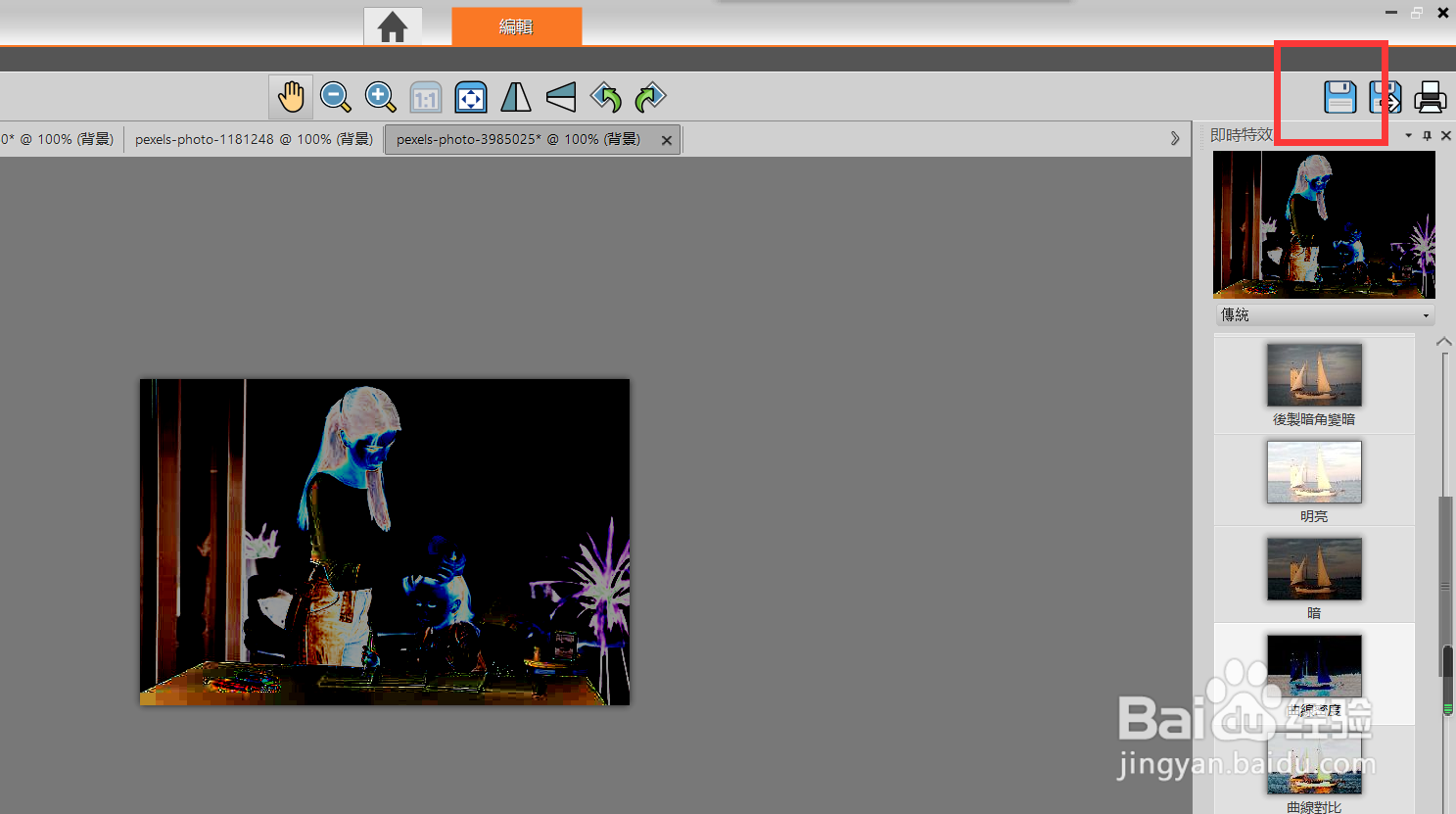Select the Hand pan tool
The image size is (1456, 814).
pyautogui.click(x=291, y=97)
